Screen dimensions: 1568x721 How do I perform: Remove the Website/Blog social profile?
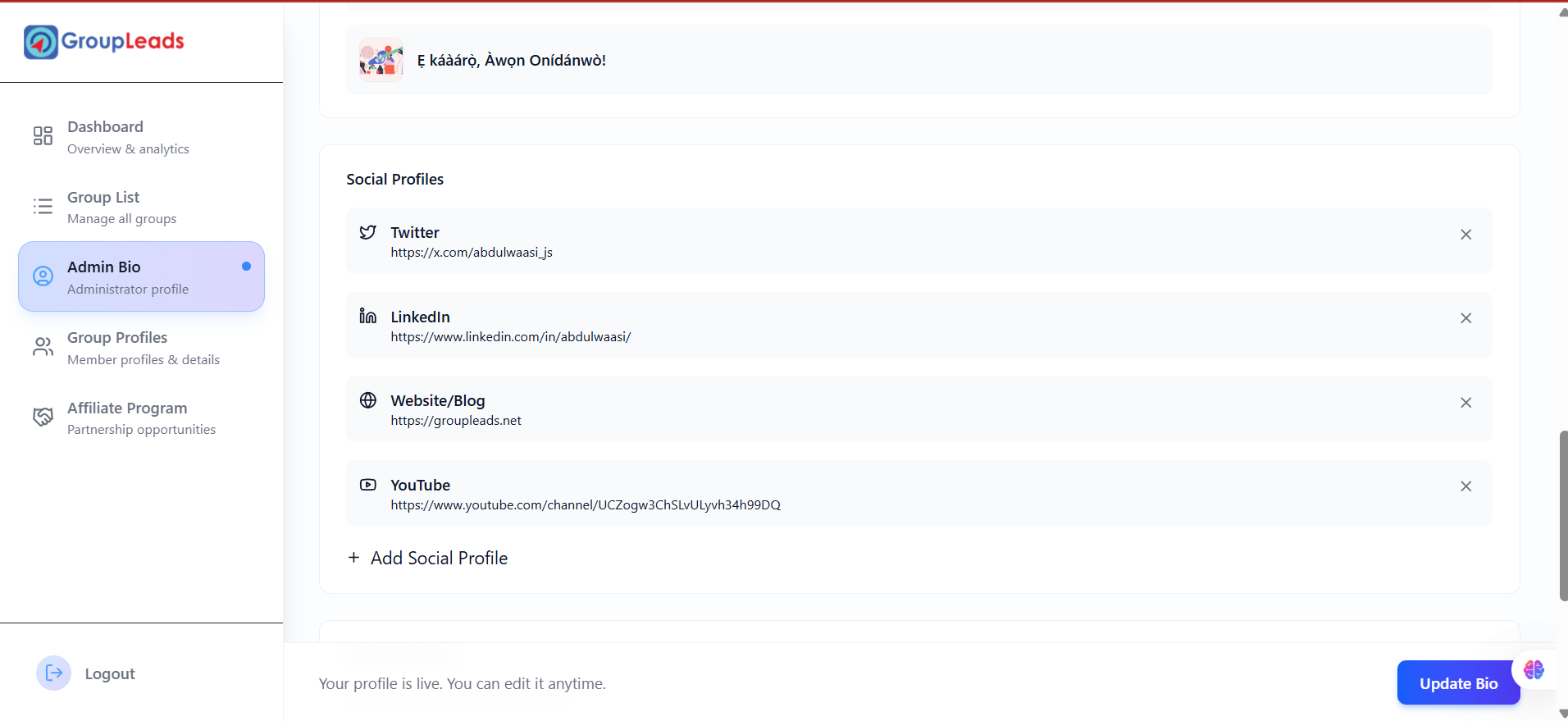(1466, 403)
